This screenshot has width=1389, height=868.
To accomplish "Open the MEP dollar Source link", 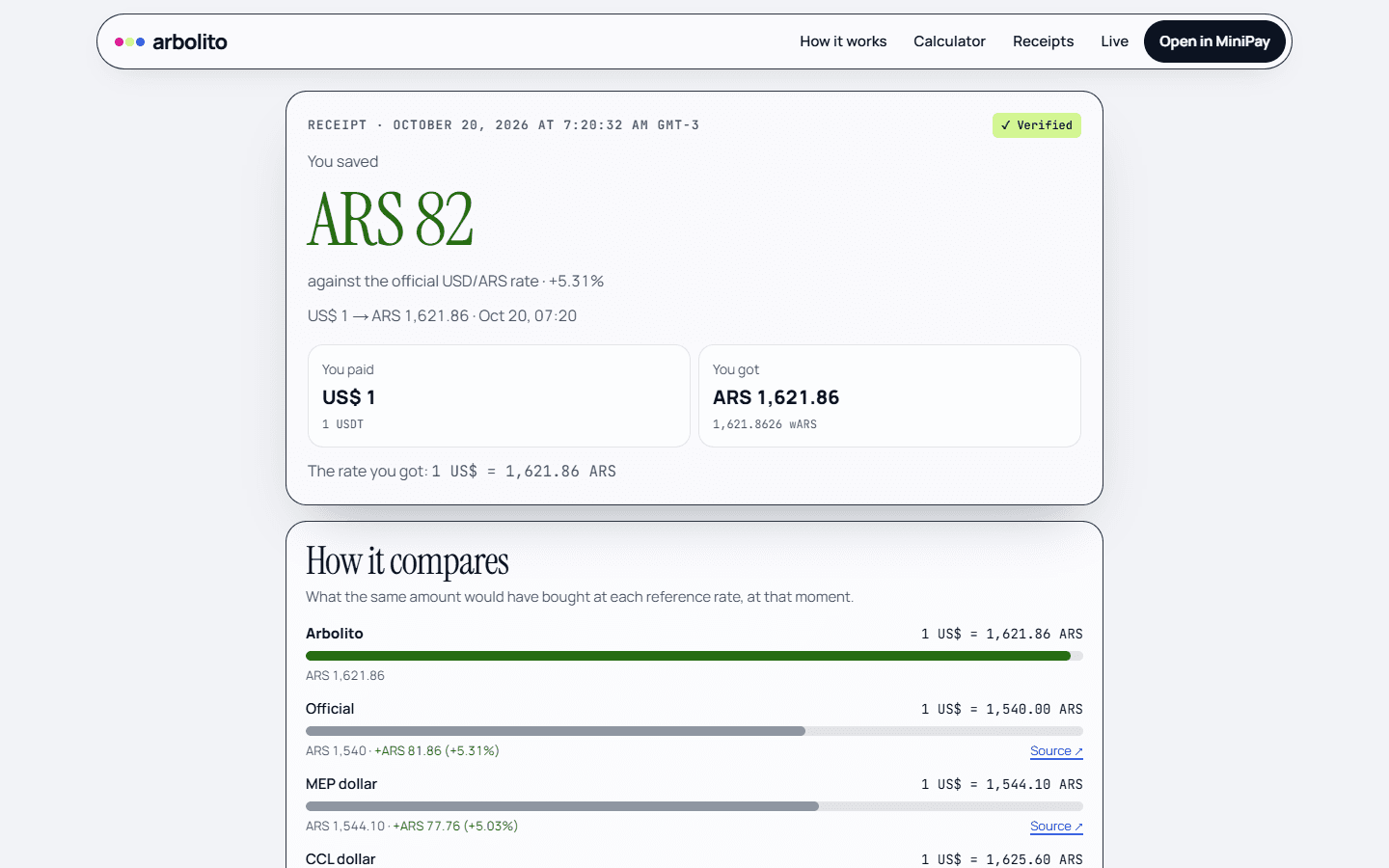I will click(x=1056, y=827).
